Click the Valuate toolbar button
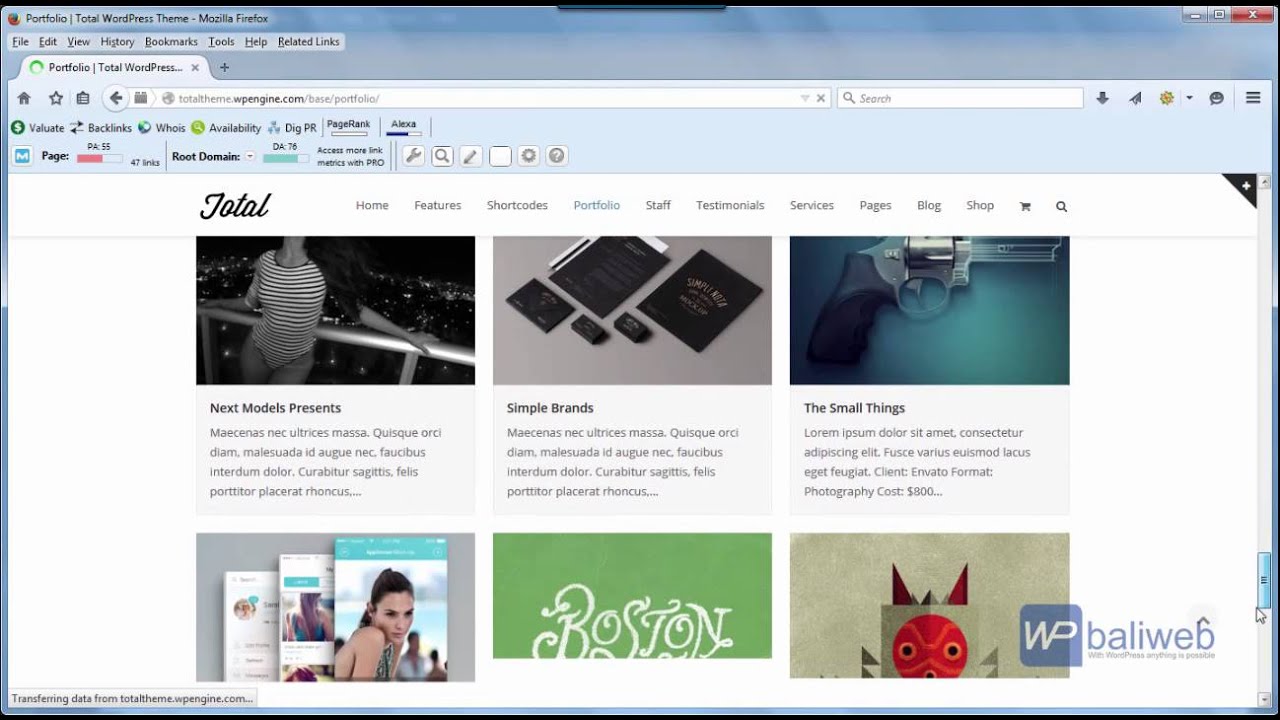Image resolution: width=1280 pixels, height=720 pixels. coord(38,128)
